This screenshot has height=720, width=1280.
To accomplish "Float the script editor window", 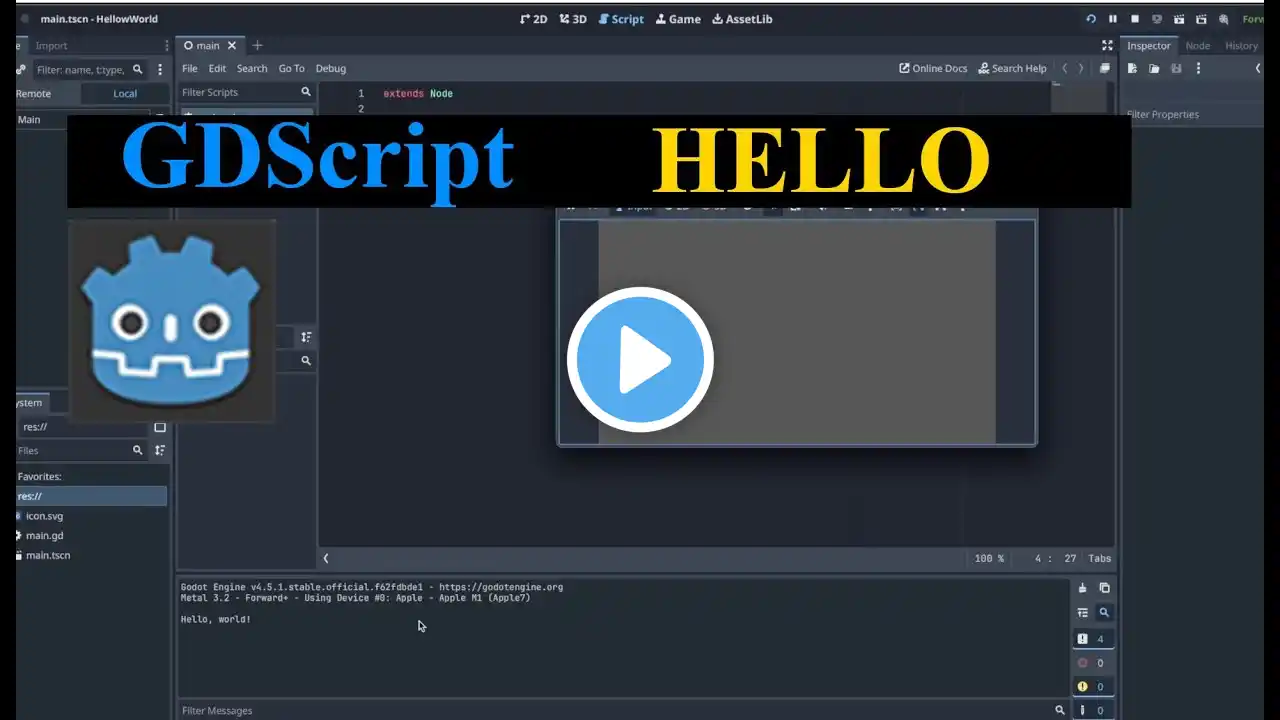I will pos(1104,68).
